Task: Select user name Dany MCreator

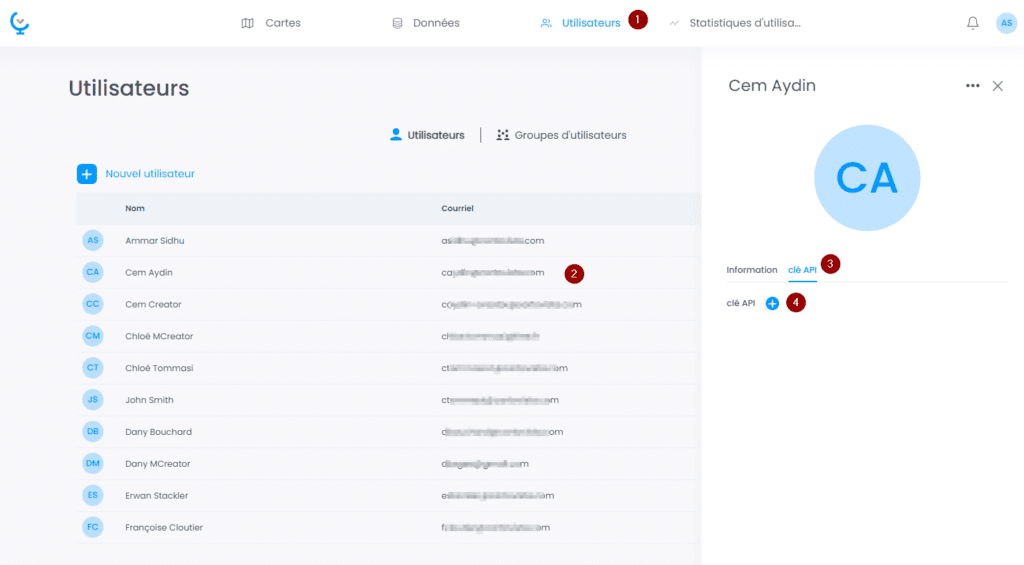Action: 158,464
